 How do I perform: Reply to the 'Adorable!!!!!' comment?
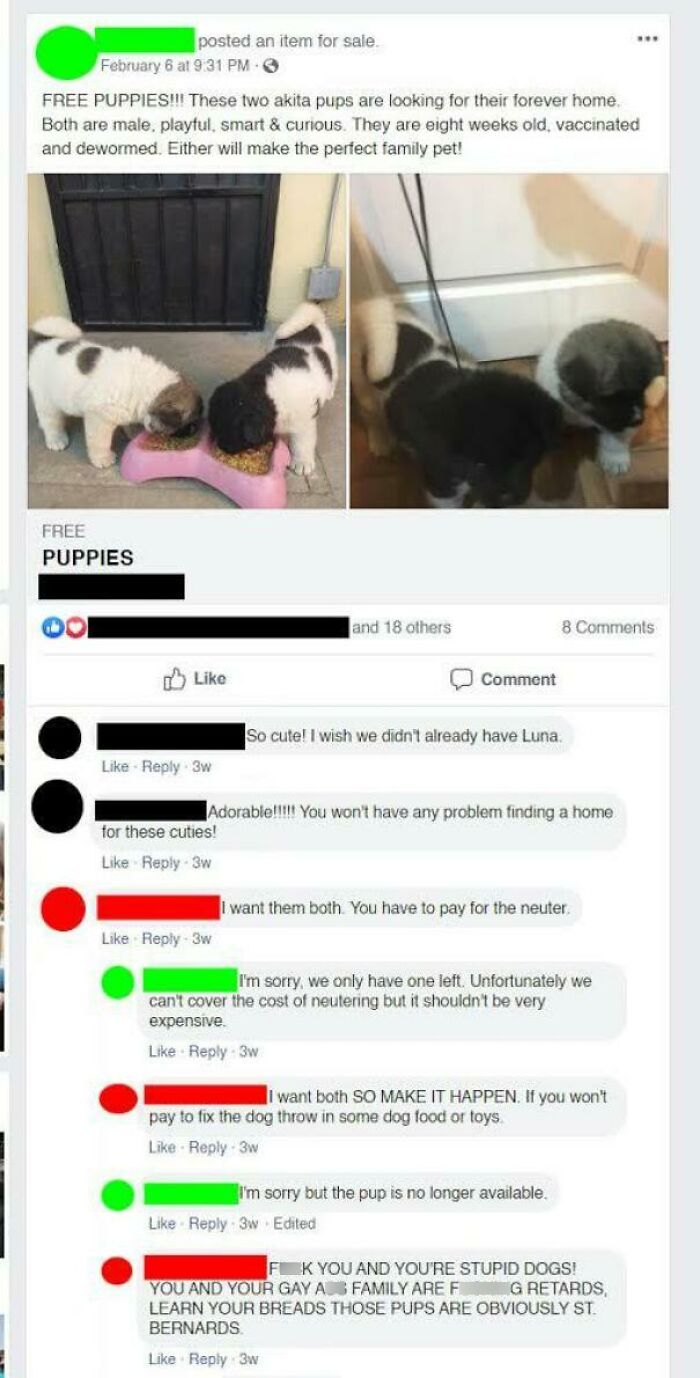160,863
